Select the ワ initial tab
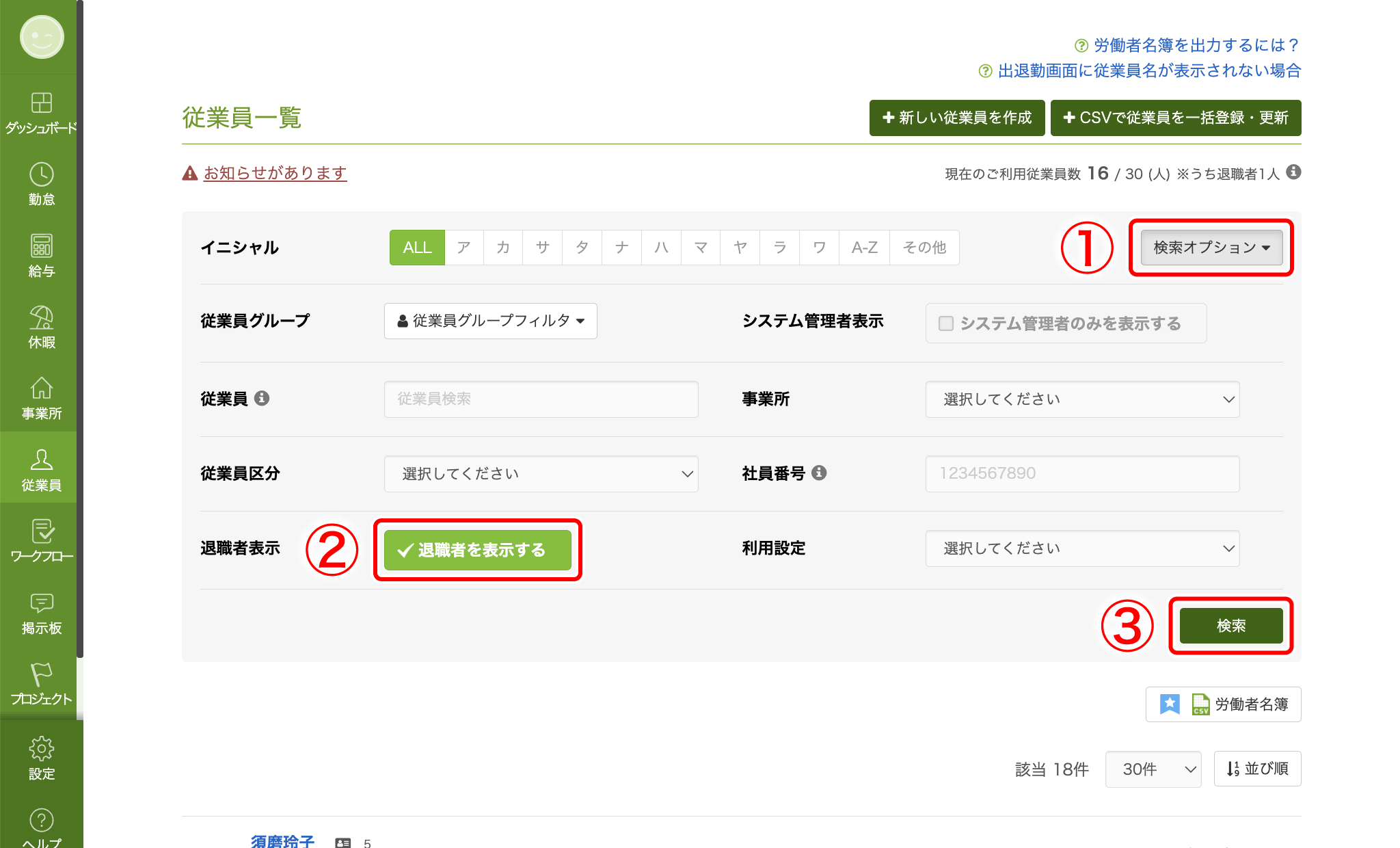 tap(819, 248)
